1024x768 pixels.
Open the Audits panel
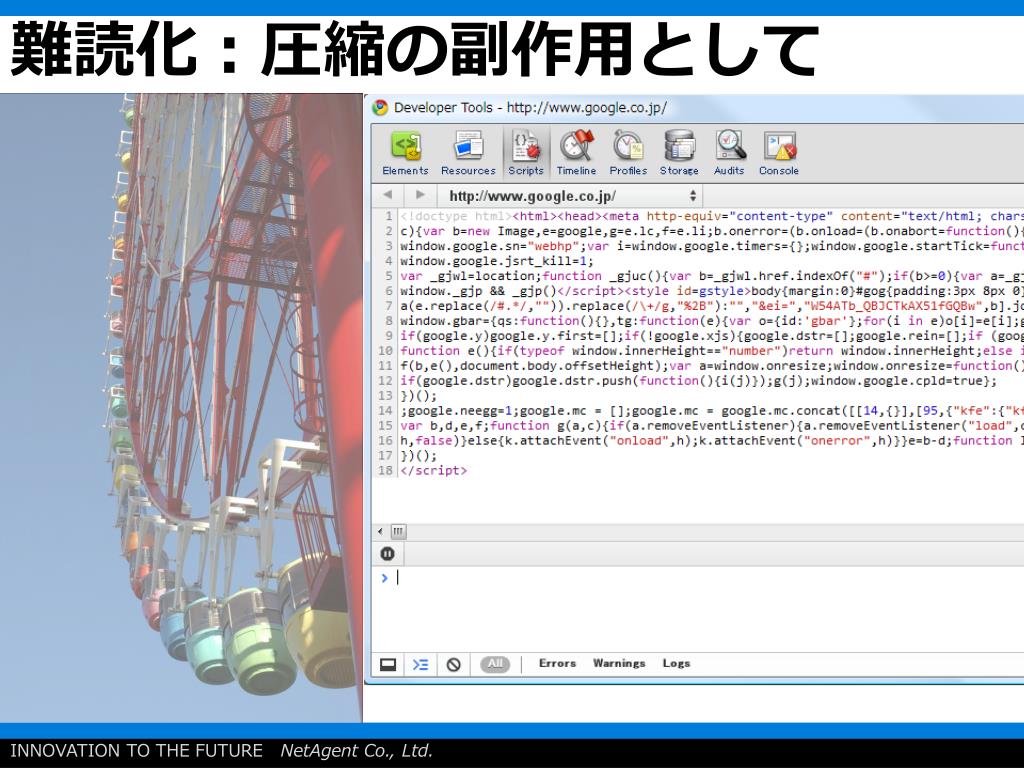tap(729, 153)
